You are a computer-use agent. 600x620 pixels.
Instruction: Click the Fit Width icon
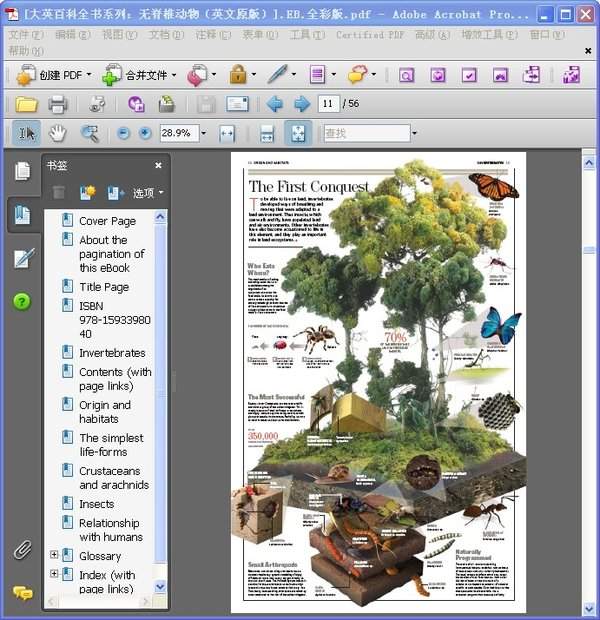coord(227,134)
